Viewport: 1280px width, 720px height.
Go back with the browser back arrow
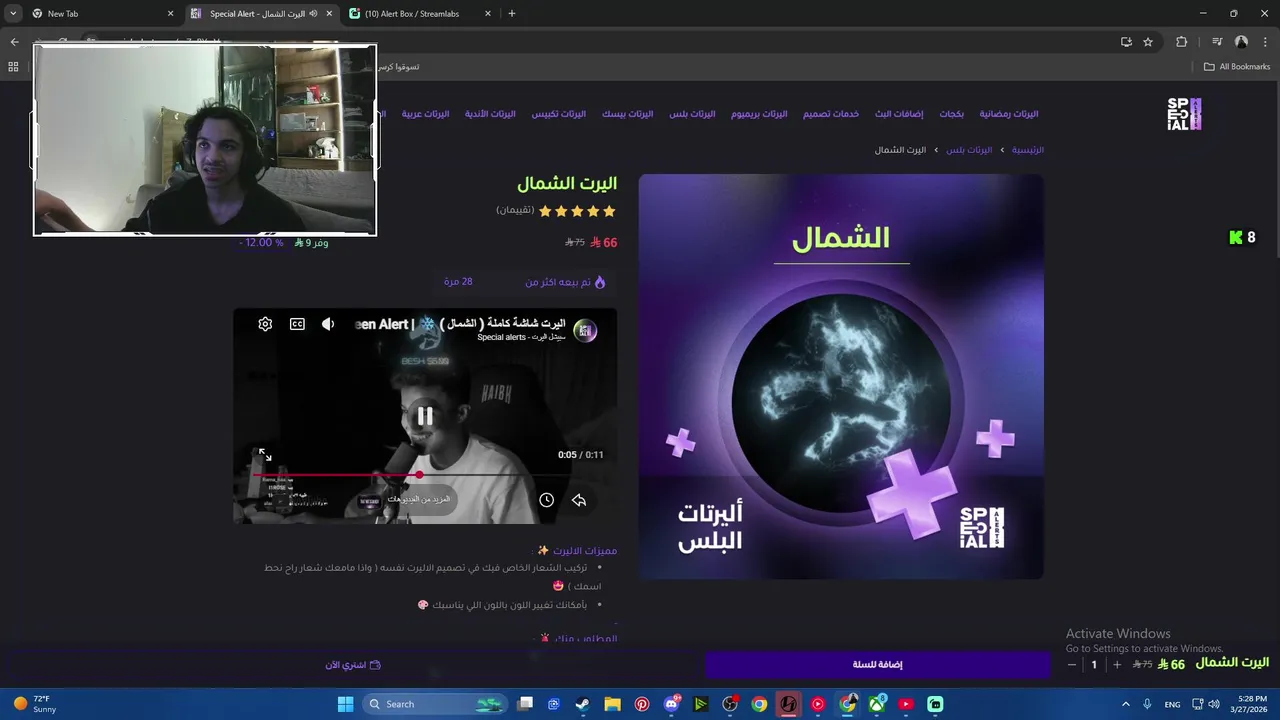tap(14, 42)
